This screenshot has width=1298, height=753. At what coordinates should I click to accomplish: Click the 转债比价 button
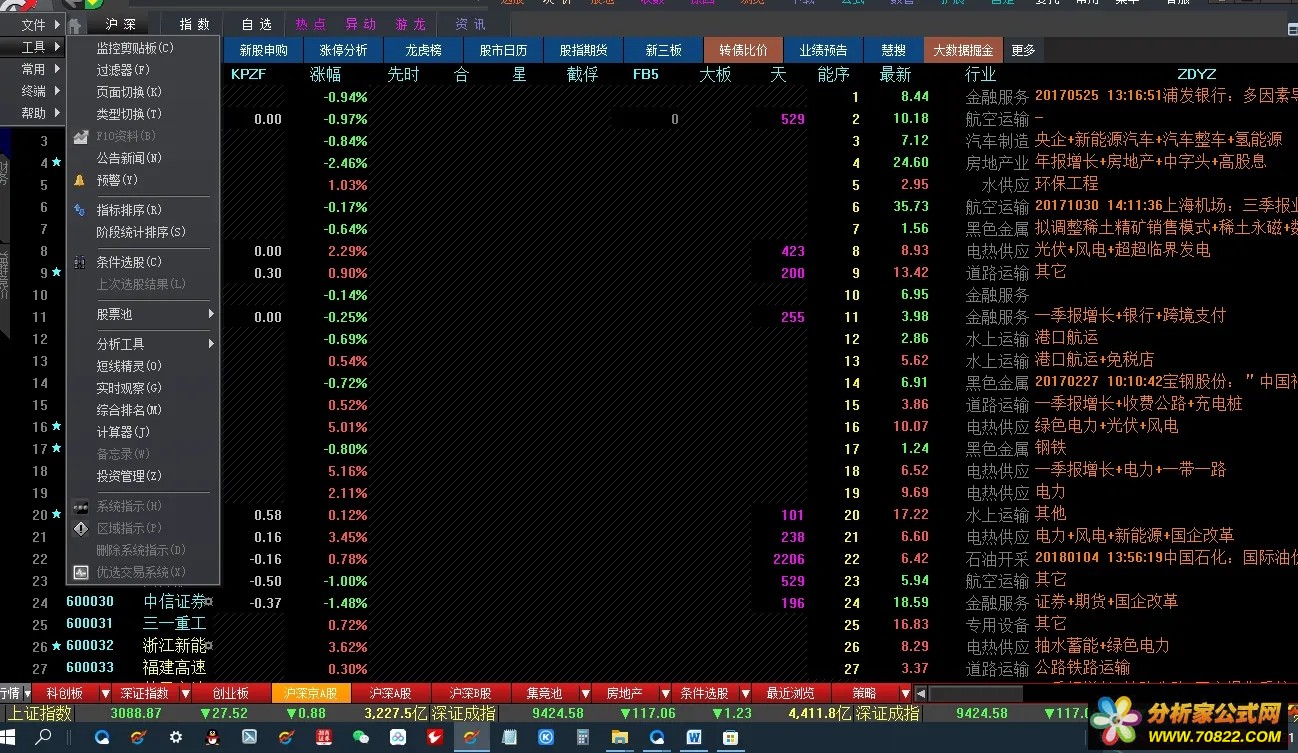coord(743,50)
